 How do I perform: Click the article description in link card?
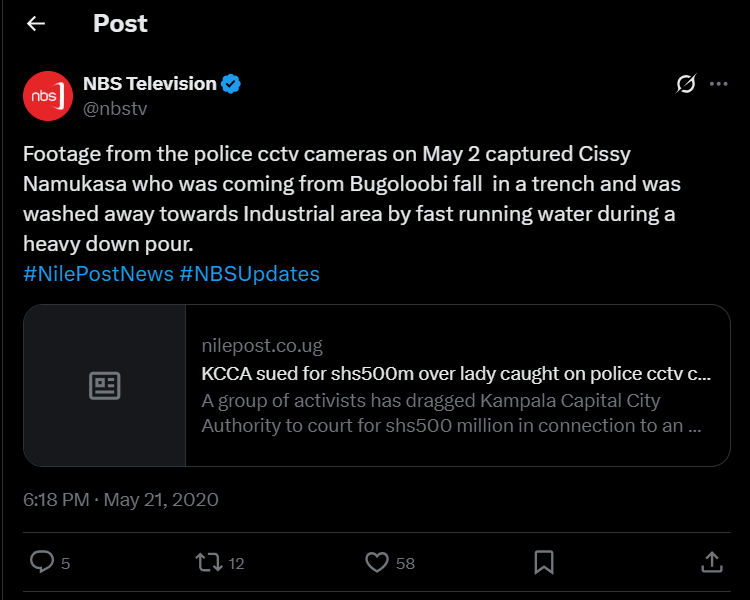tap(450, 413)
